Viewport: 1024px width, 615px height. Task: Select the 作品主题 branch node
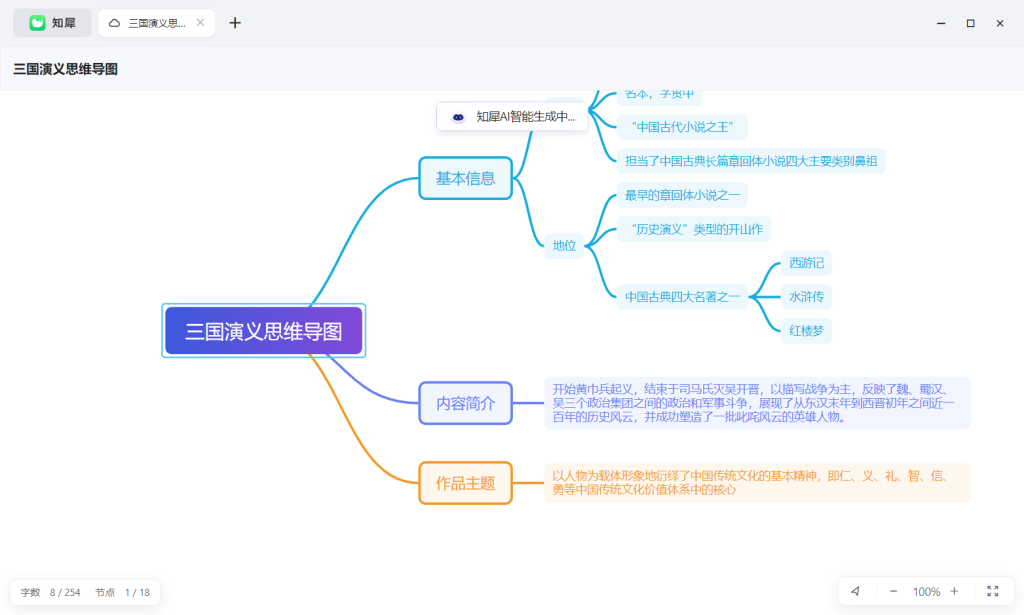(x=466, y=483)
